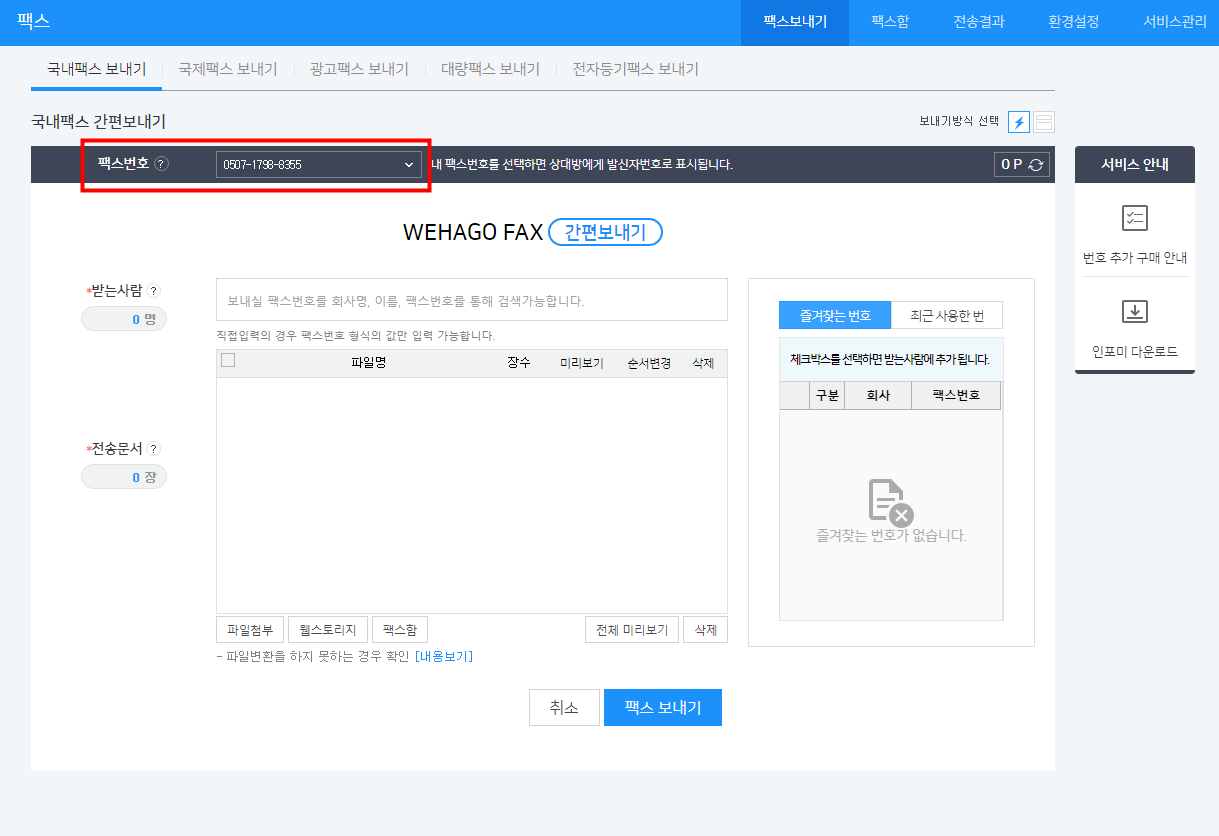This screenshot has width=1219, height=836.
Task: Select the 최근 사용한 번호 tab
Action: click(946, 316)
